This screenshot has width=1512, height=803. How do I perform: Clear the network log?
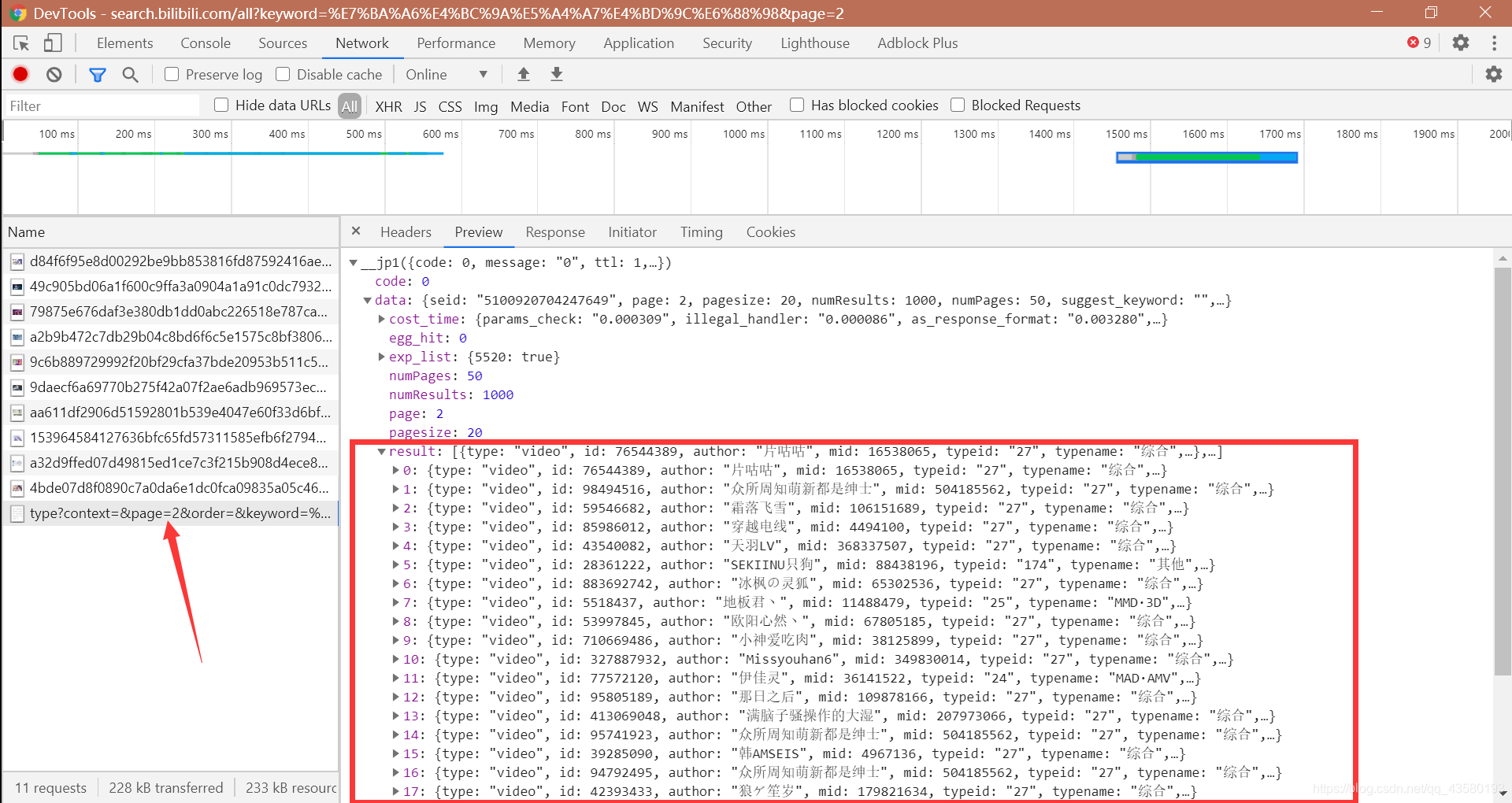(54, 74)
